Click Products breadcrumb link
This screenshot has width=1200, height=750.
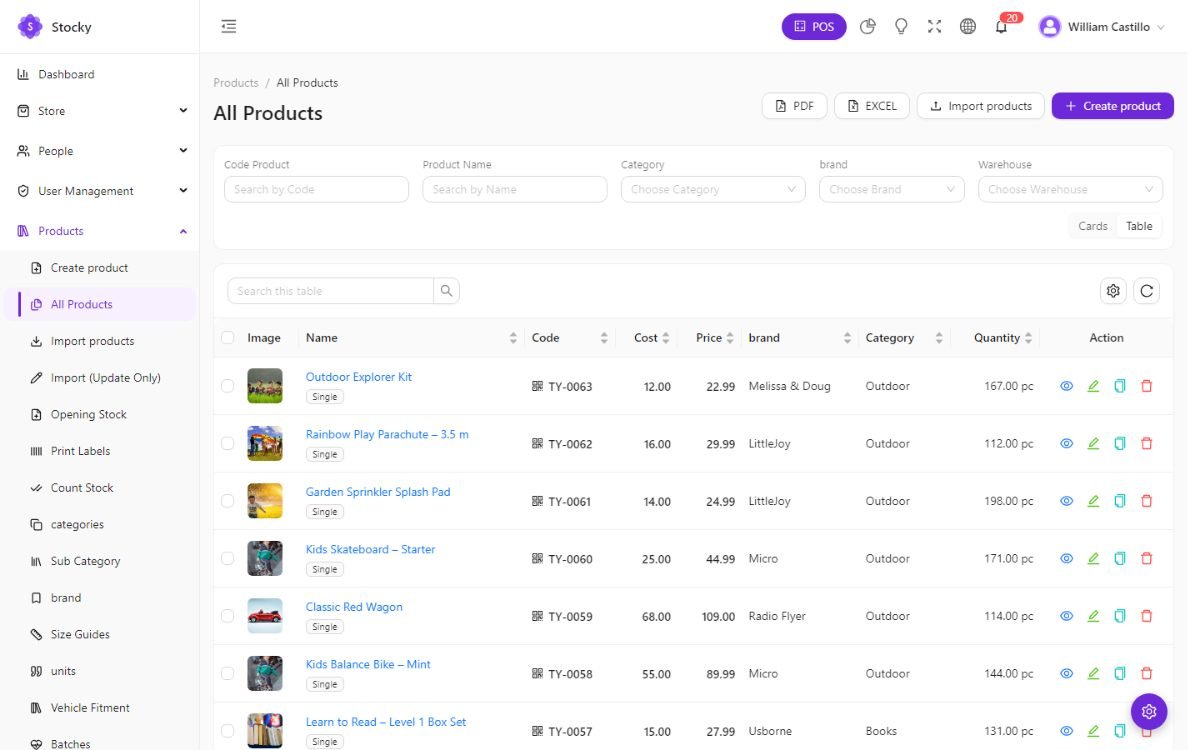pyautogui.click(x=236, y=83)
